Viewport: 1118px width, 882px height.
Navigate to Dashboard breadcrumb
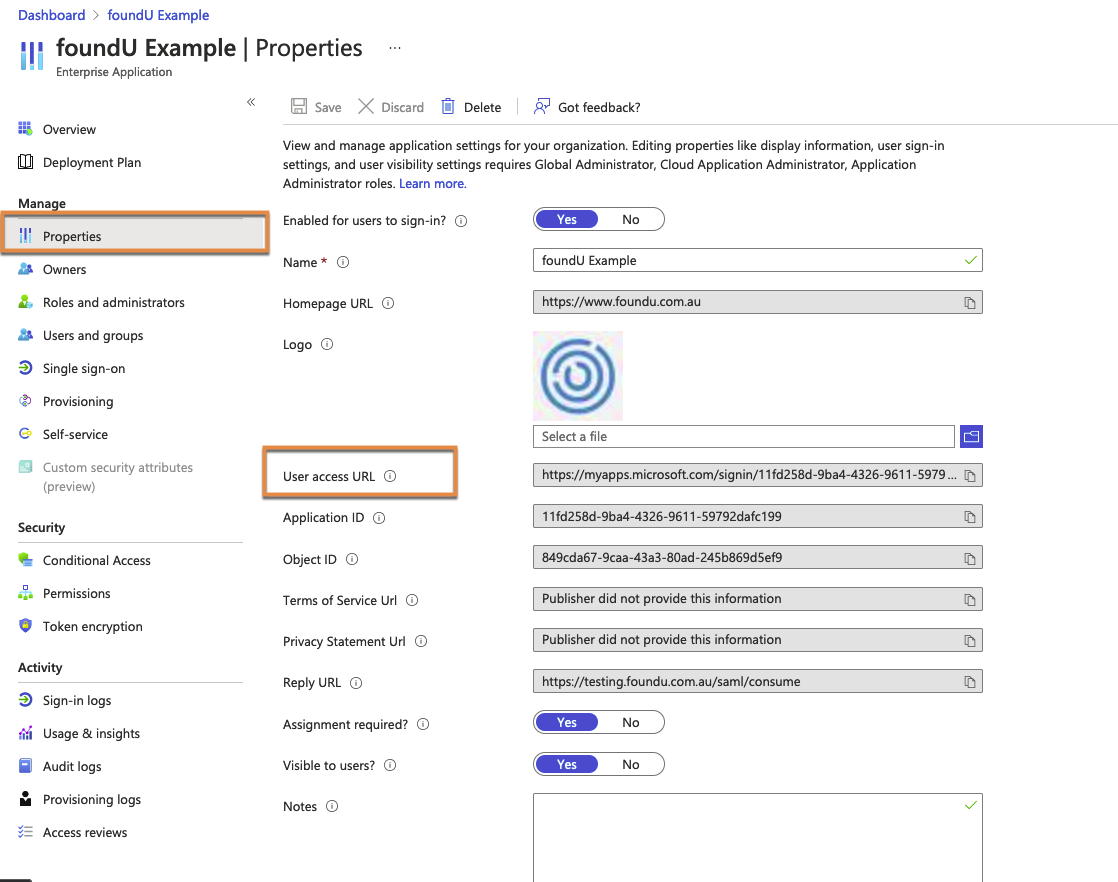pos(52,15)
